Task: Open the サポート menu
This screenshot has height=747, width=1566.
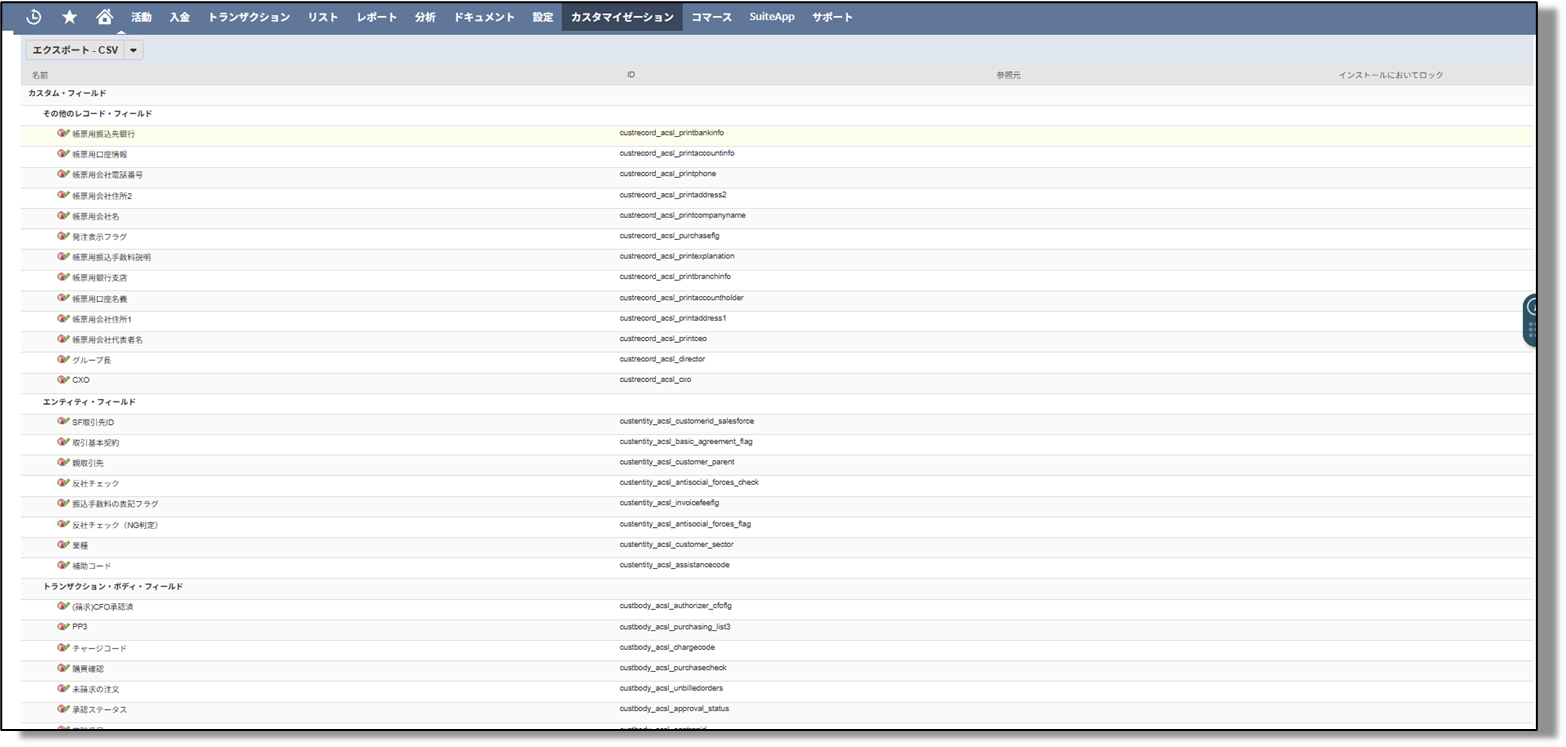Action: tap(833, 17)
